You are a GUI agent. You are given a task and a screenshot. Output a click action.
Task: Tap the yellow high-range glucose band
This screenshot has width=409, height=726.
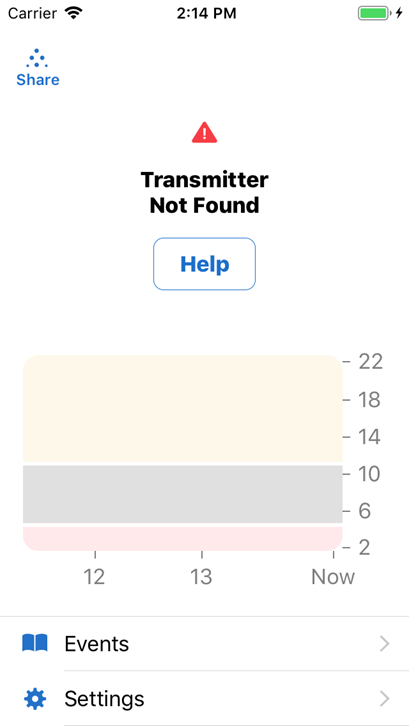(x=182, y=408)
